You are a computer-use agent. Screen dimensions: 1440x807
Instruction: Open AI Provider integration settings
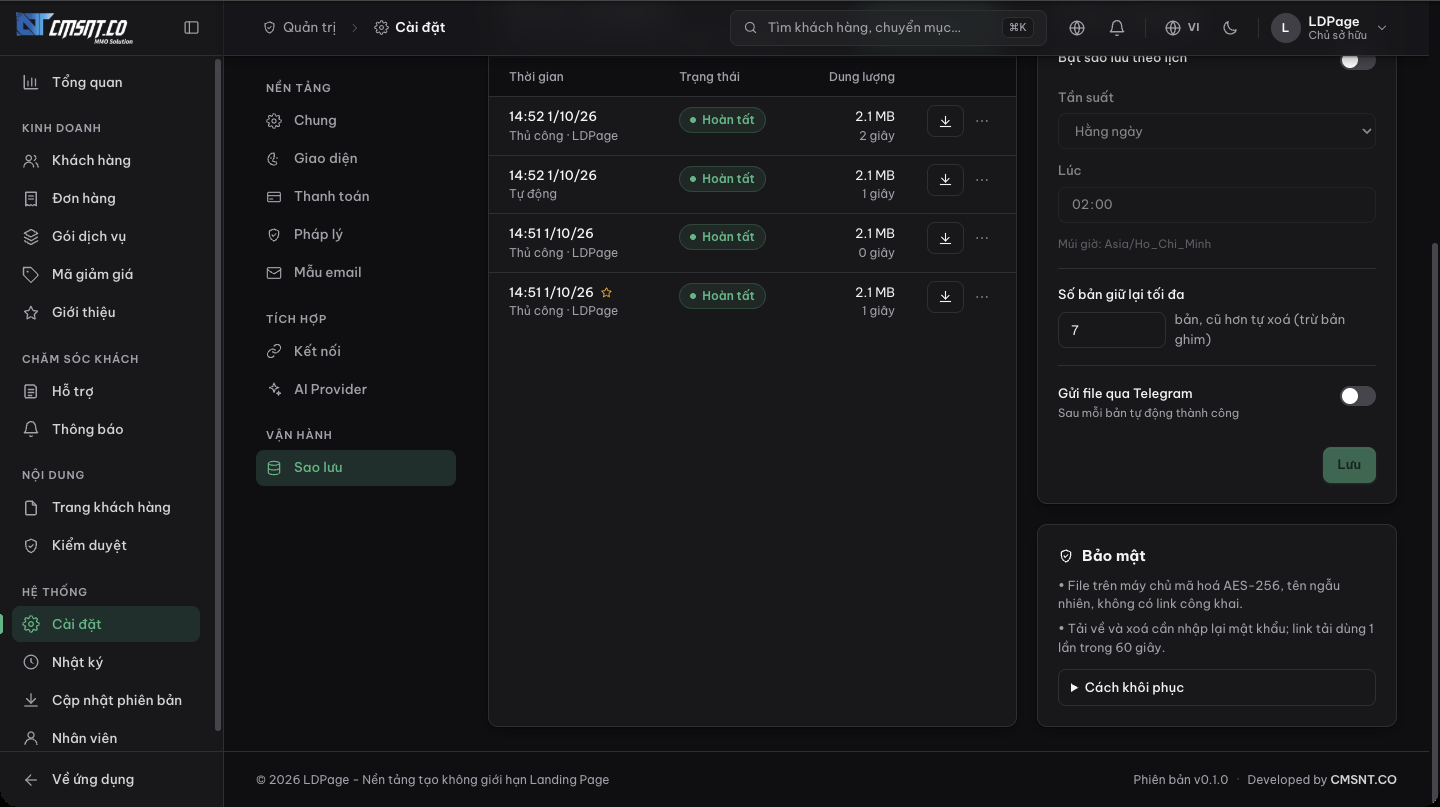355,389
